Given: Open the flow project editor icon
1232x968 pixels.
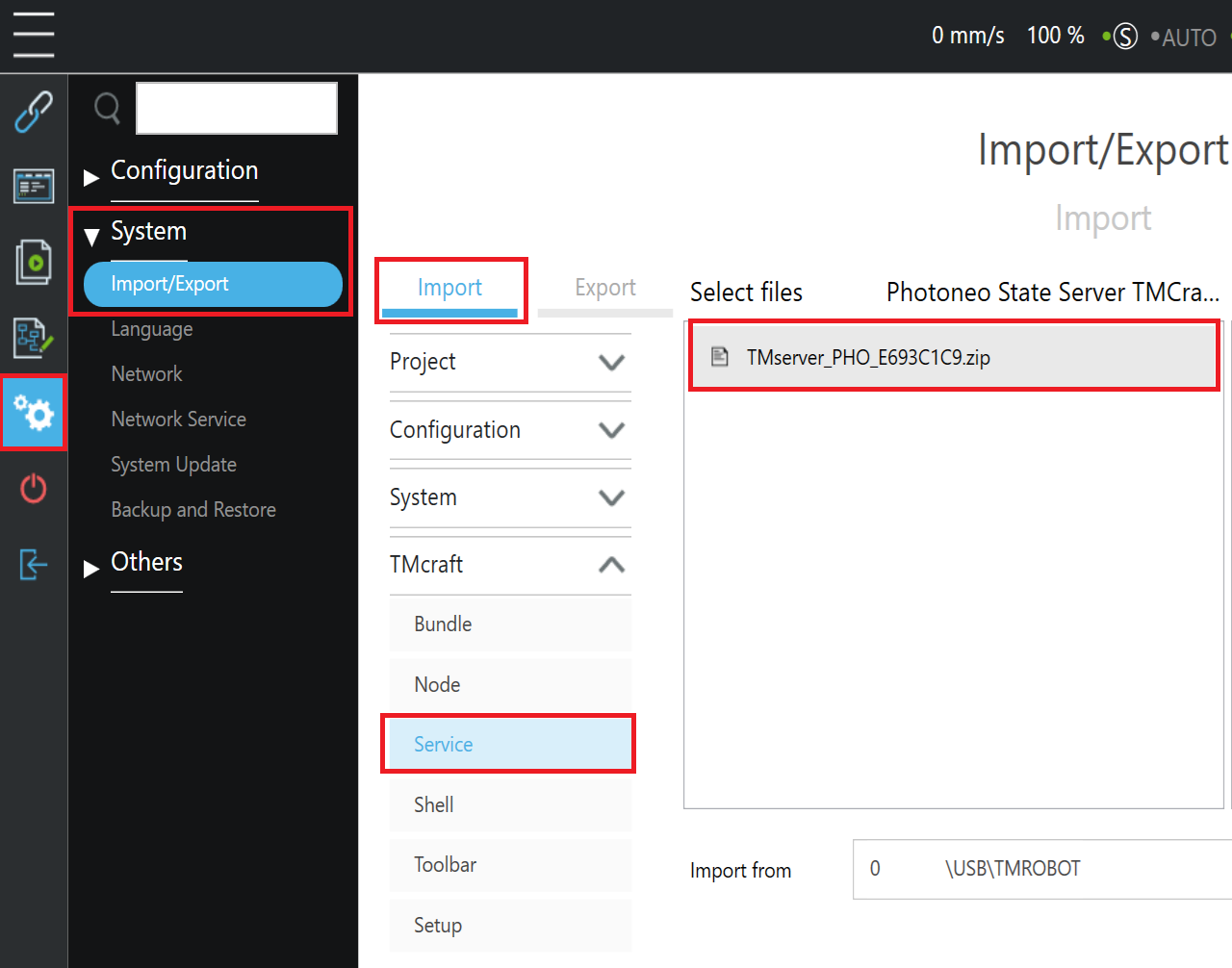Looking at the screenshot, I should 34,338.
